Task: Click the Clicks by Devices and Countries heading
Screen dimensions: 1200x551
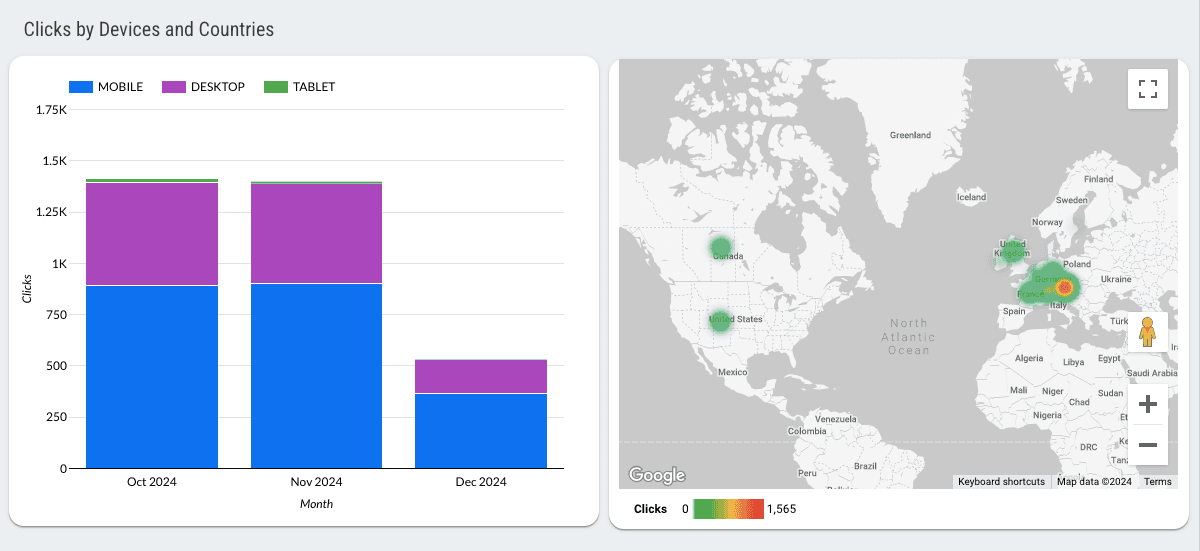Action: click(149, 29)
